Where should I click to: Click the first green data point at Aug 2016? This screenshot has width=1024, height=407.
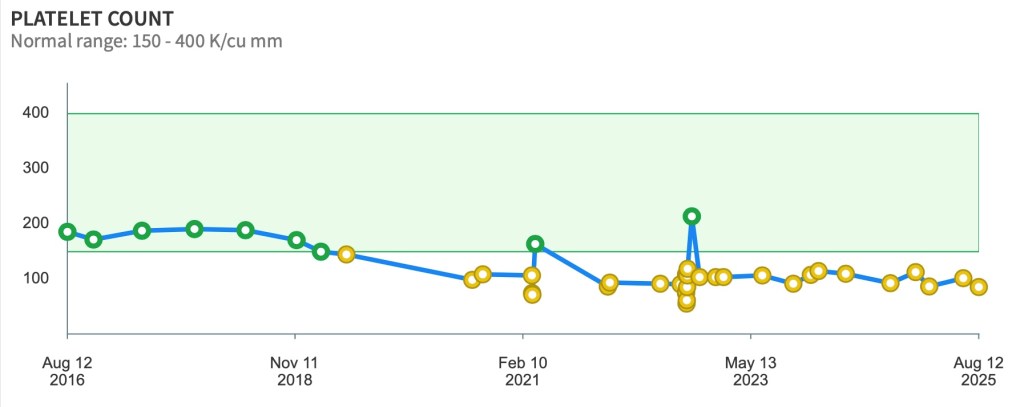[67, 232]
